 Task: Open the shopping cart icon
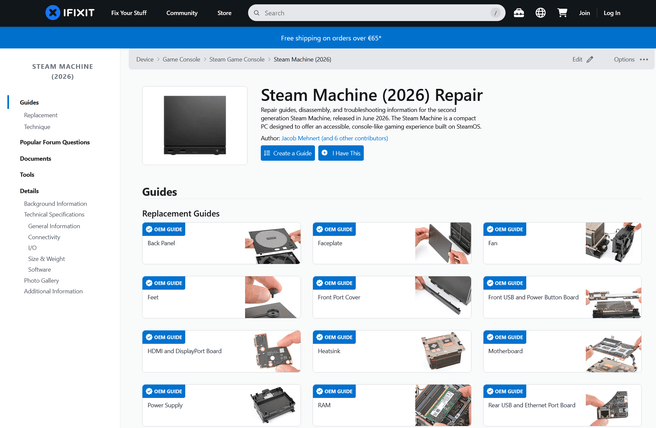coord(562,13)
